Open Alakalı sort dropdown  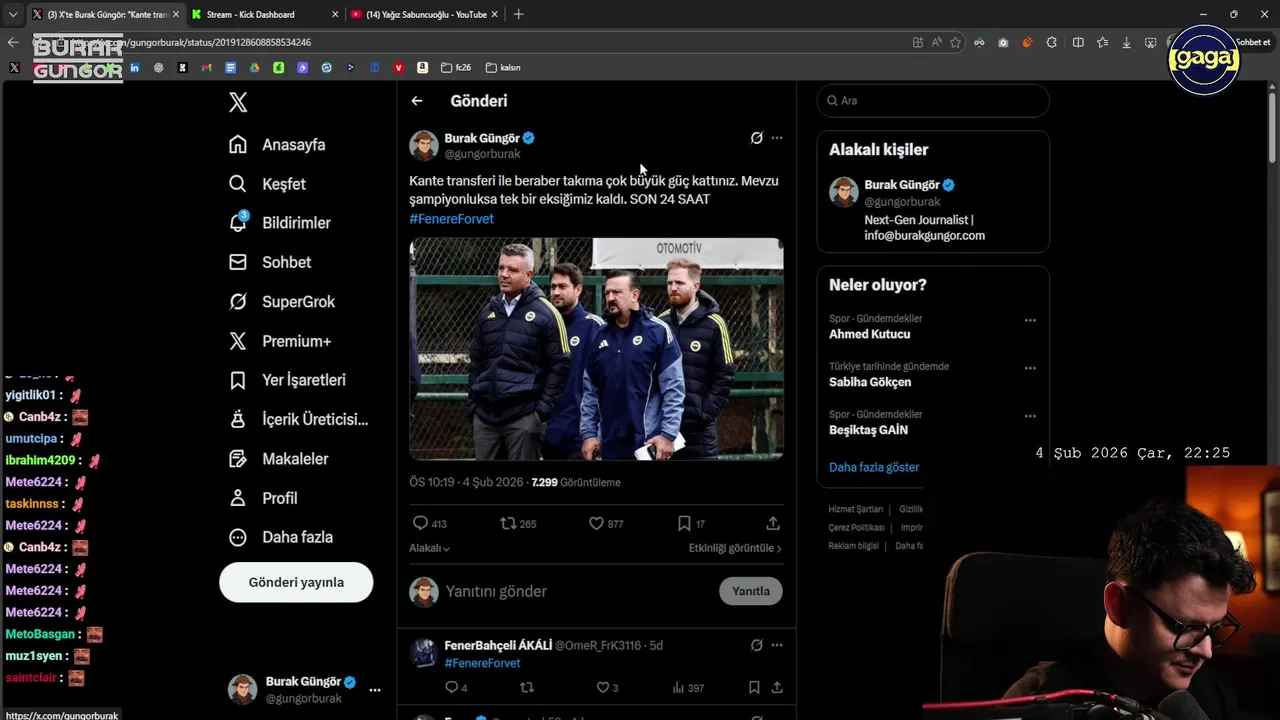point(429,548)
